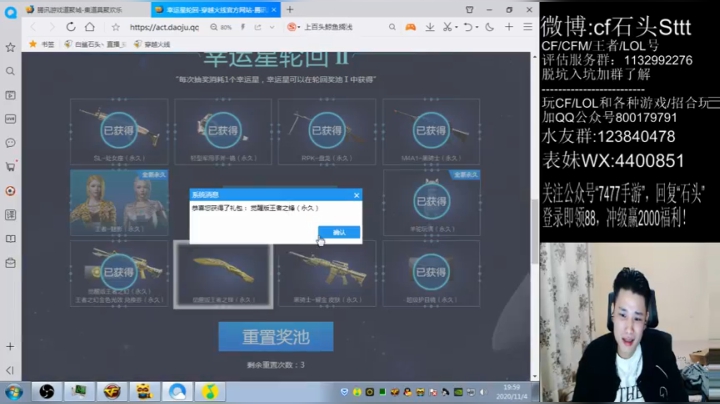The image size is (720, 404).
Task: Click the skin shirt icon in the title bar
Action: tap(469, 10)
